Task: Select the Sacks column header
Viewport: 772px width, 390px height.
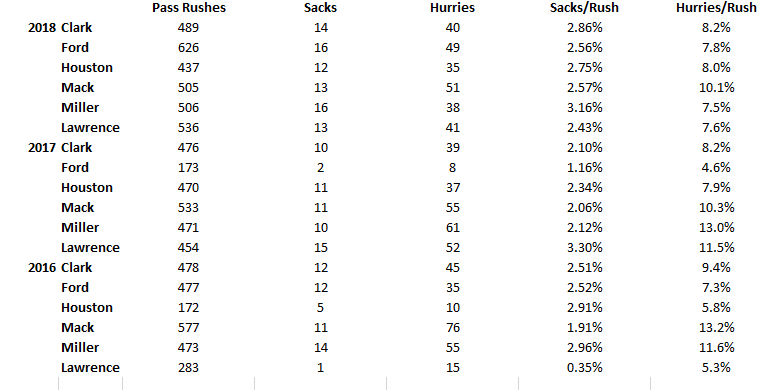Action: click(321, 8)
